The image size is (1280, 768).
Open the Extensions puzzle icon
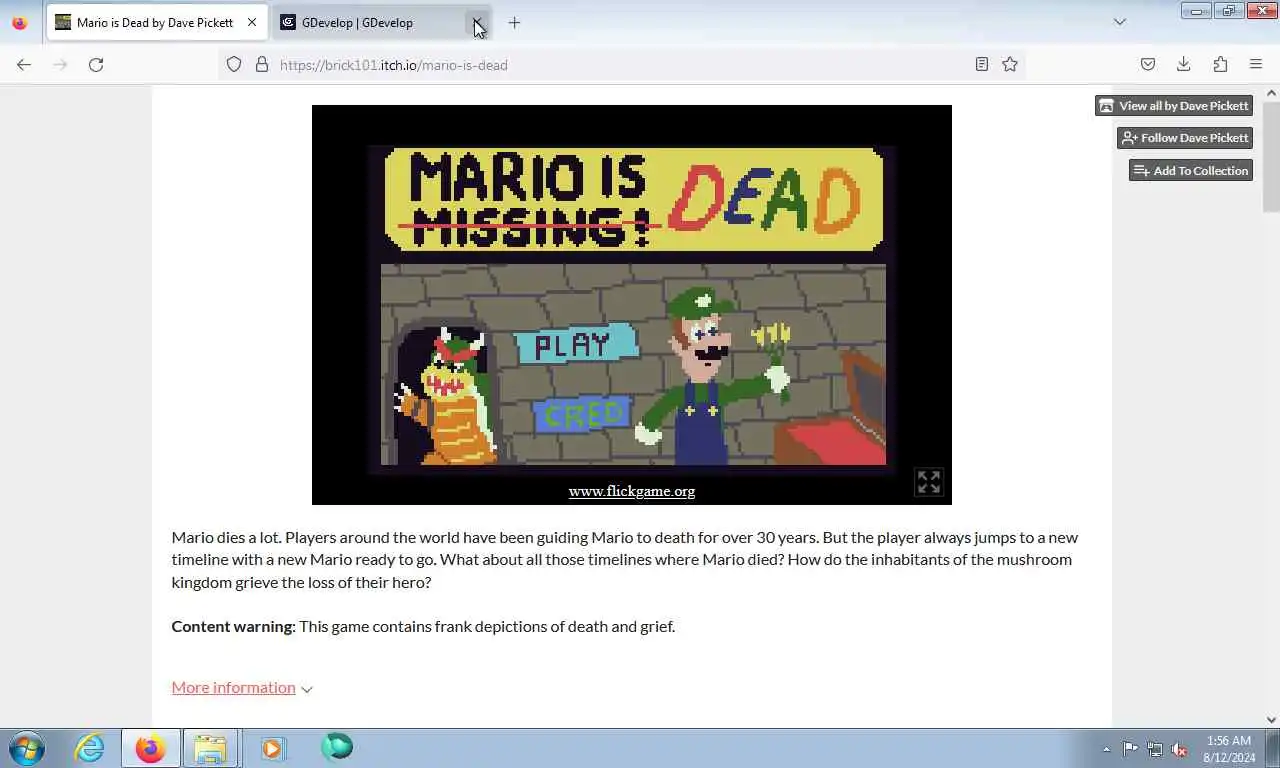(1220, 65)
